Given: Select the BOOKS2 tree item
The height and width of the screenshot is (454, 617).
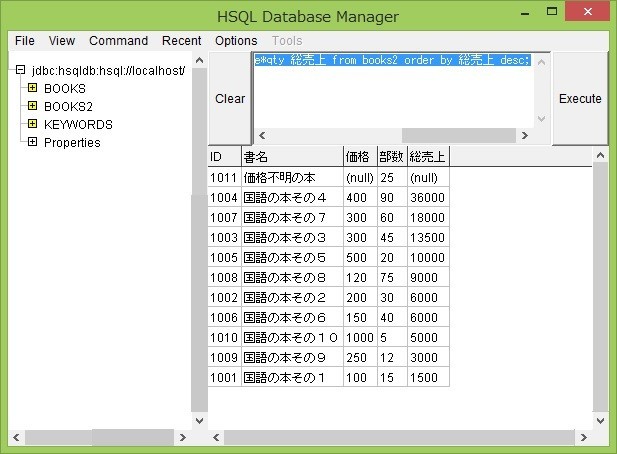Looking at the screenshot, I should (x=68, y=107).
